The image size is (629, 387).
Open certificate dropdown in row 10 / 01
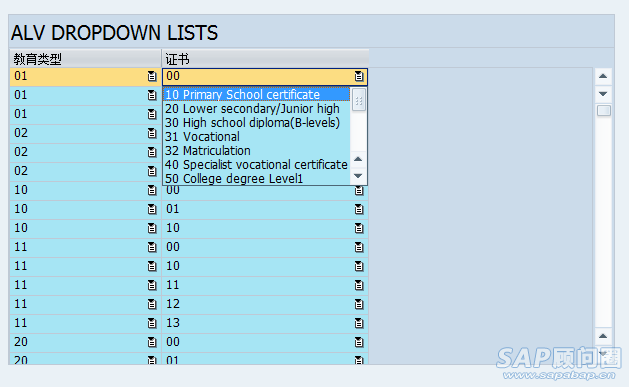359,209
